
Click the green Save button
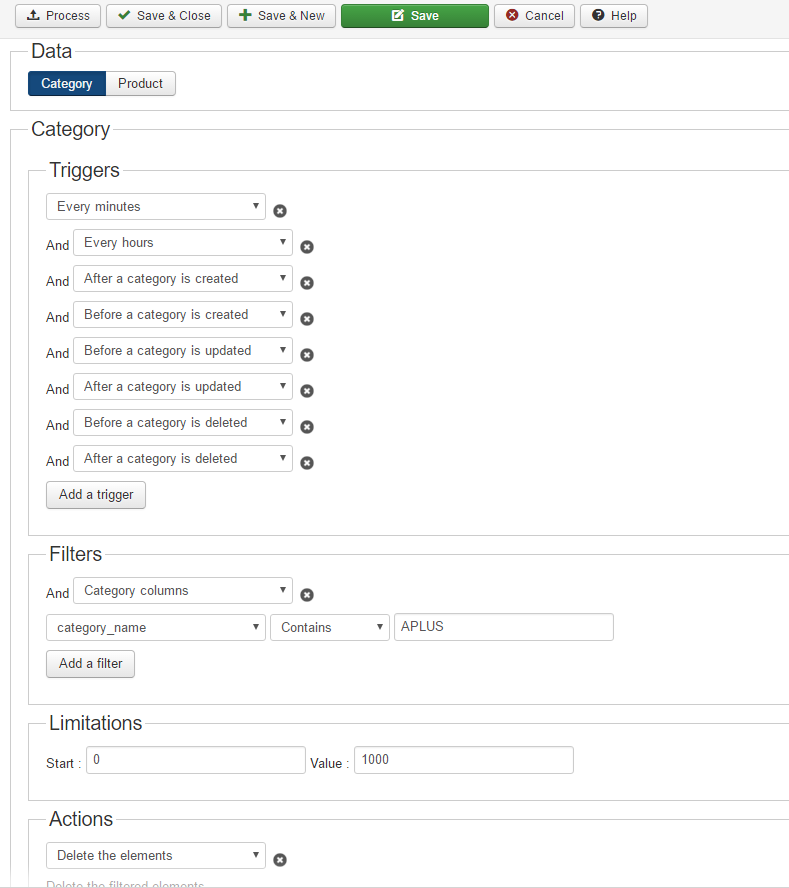(x=414, y=16)
